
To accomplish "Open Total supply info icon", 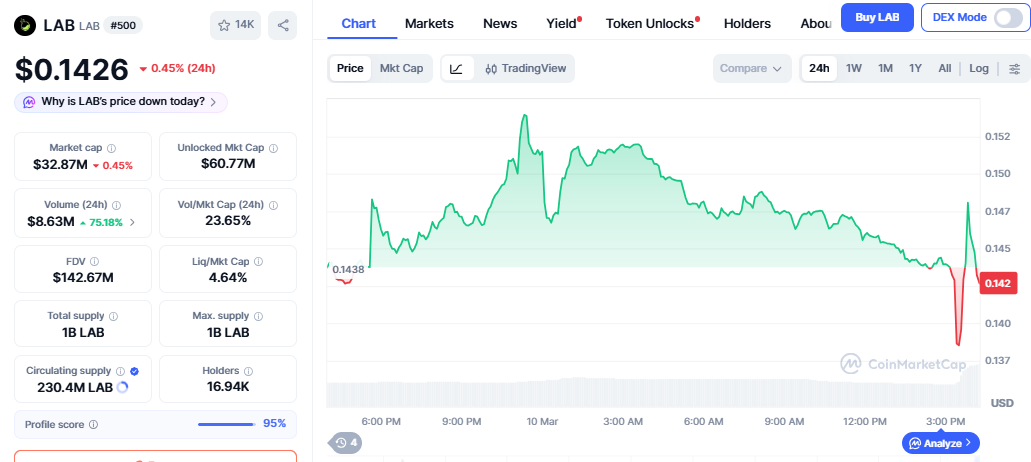I will [114, 316].
